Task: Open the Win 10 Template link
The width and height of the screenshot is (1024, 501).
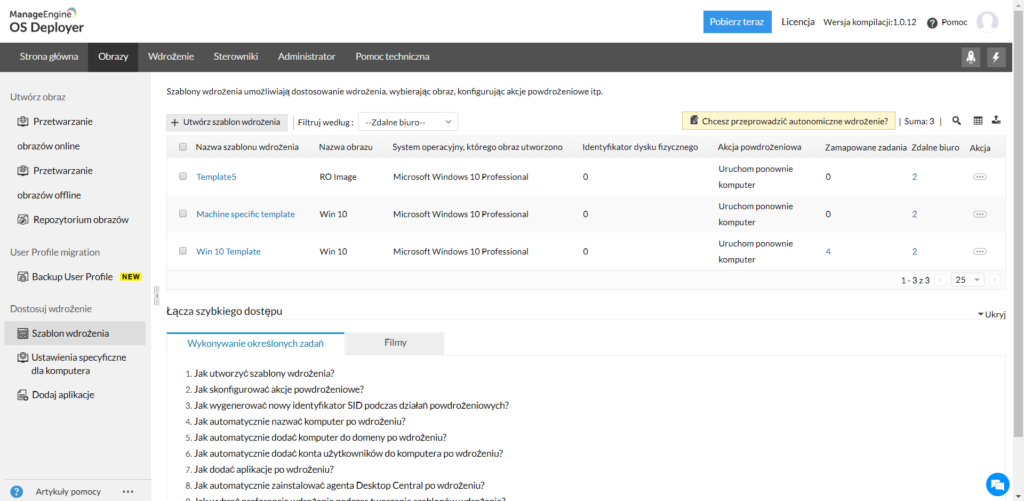Action: 228,252
